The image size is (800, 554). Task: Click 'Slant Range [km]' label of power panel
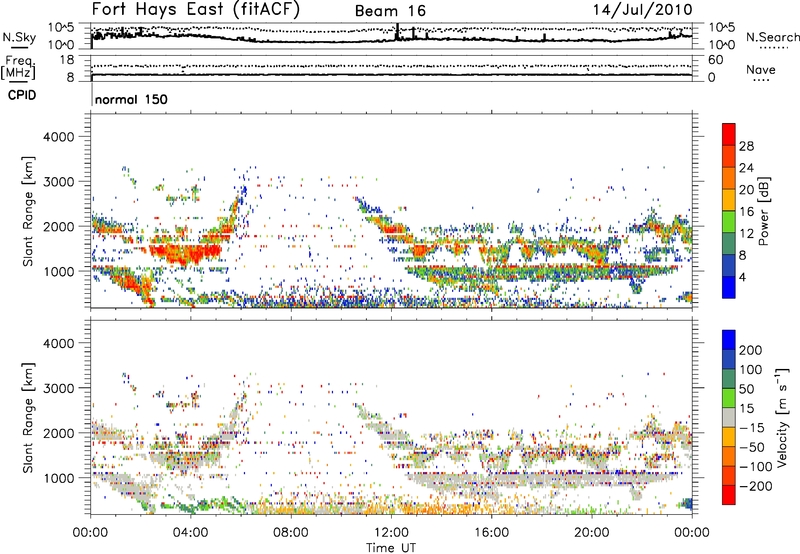pos(28,211)
